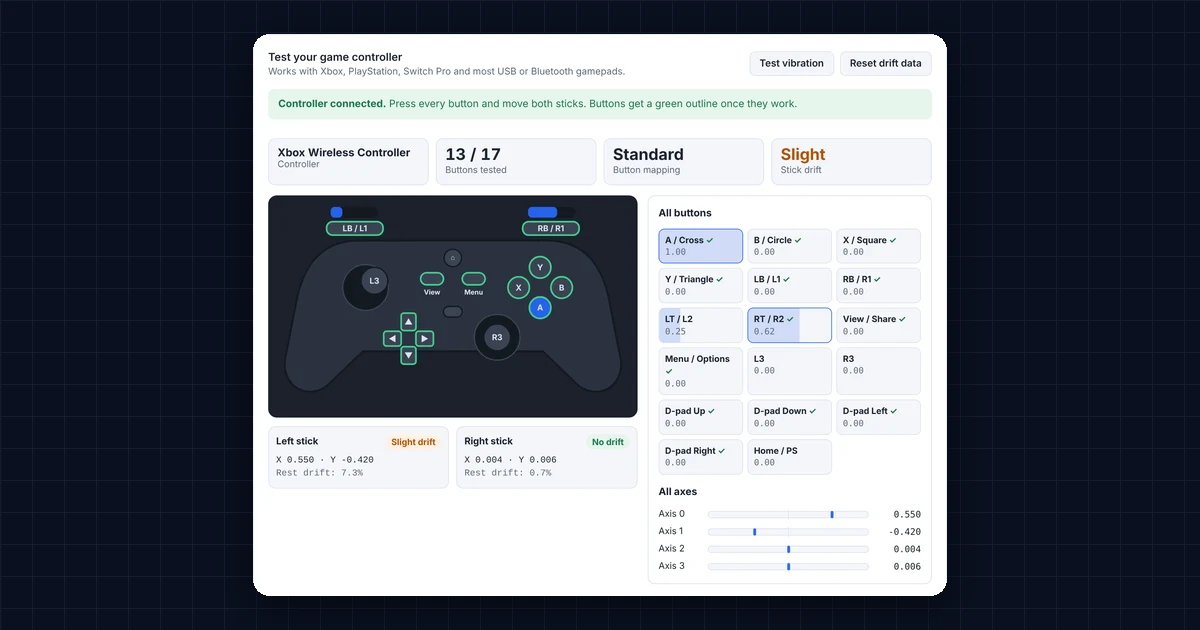Click the share button below Menu on diagram

pyautogui.click(x=453, y=312)
